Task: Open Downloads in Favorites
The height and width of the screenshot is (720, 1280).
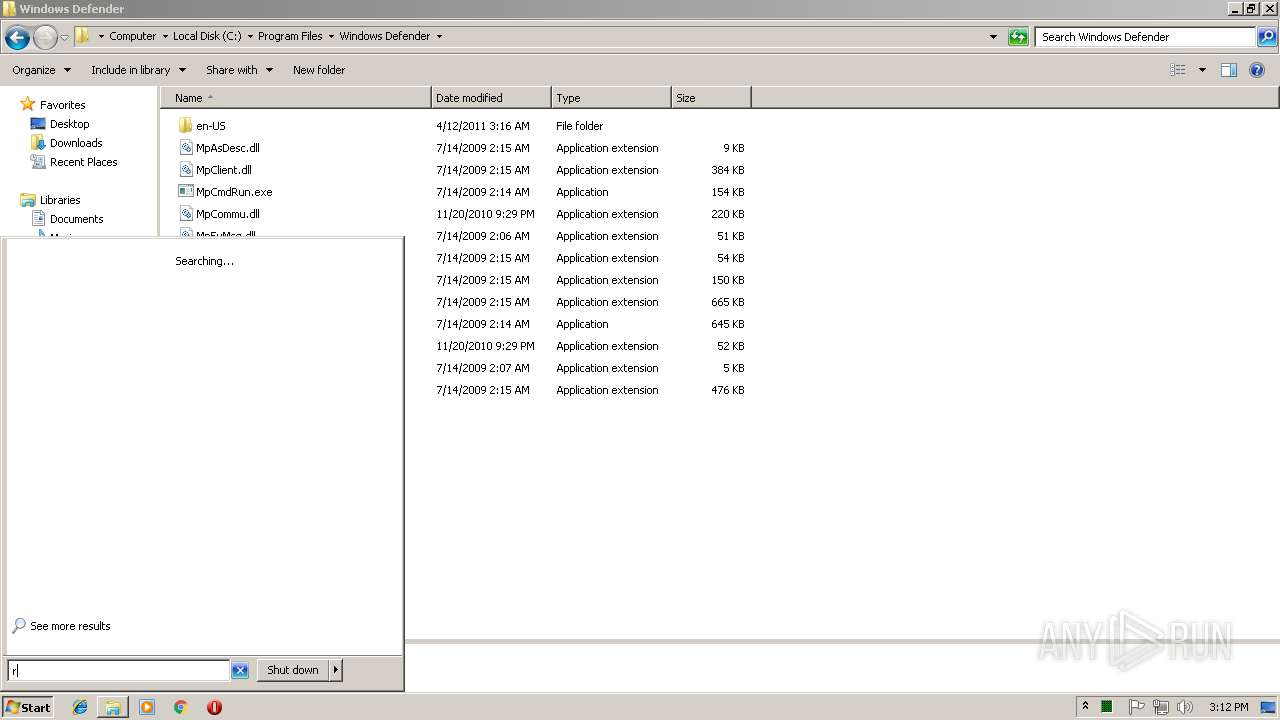Action: click(x=76, y=143)
